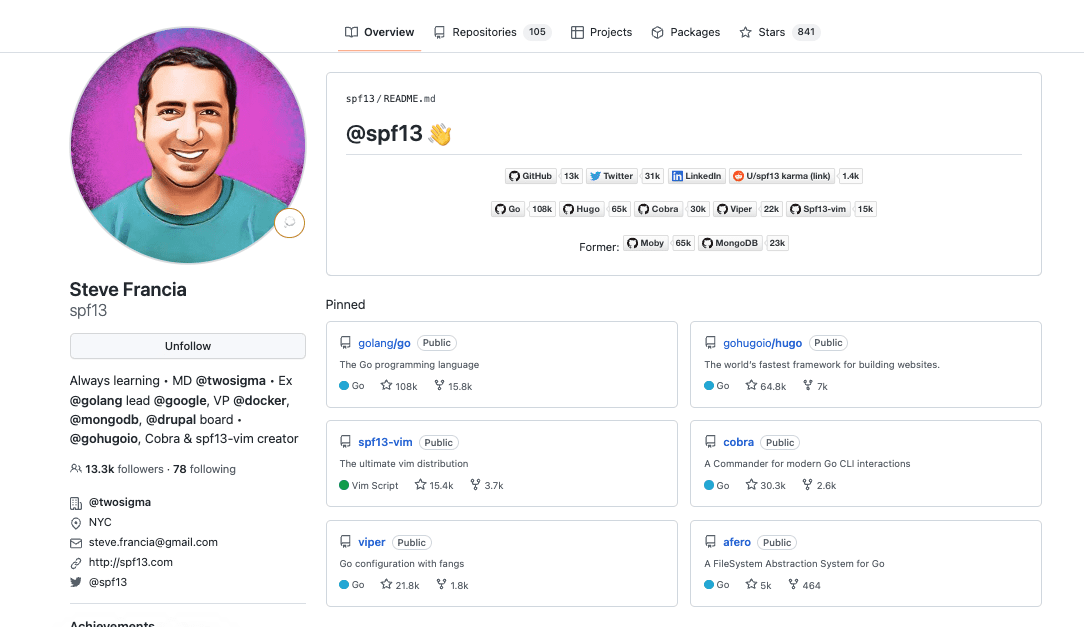Click the Stars counter 841
Image resolution: width=1084 pixels, height=627 pixels.
806,32
